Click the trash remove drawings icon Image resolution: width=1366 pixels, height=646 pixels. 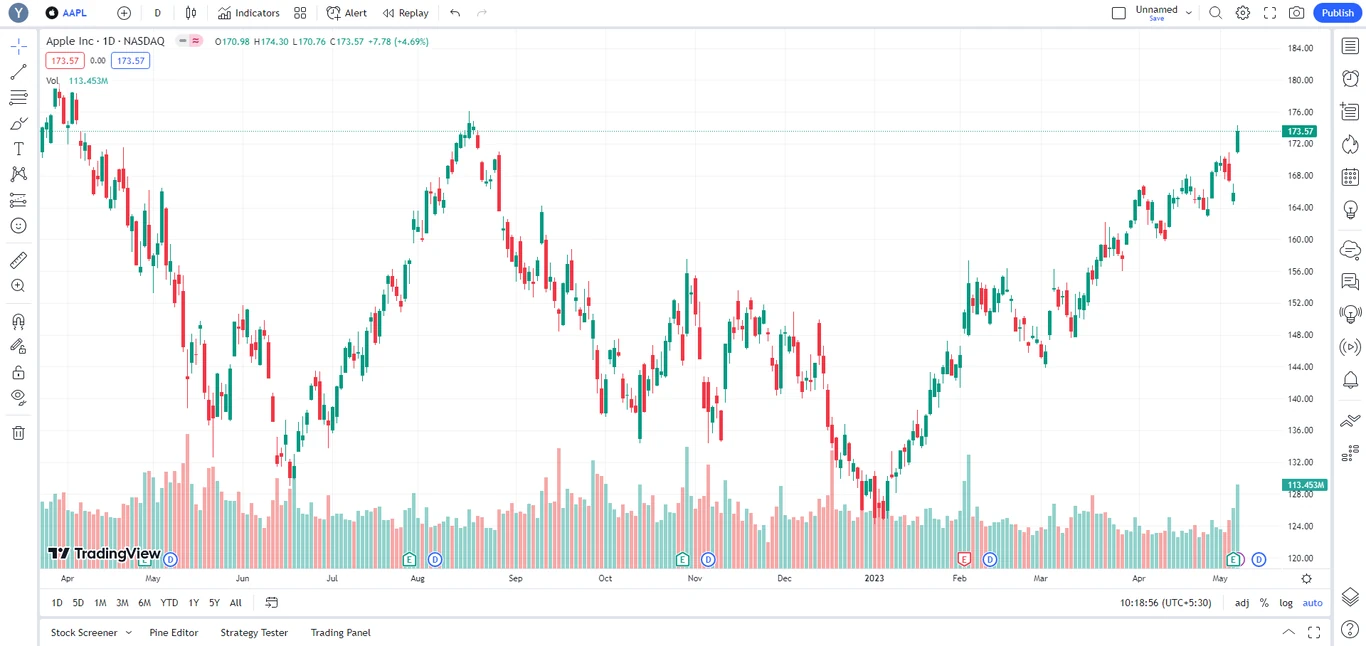pyautogui.click(x=18, y=433)
